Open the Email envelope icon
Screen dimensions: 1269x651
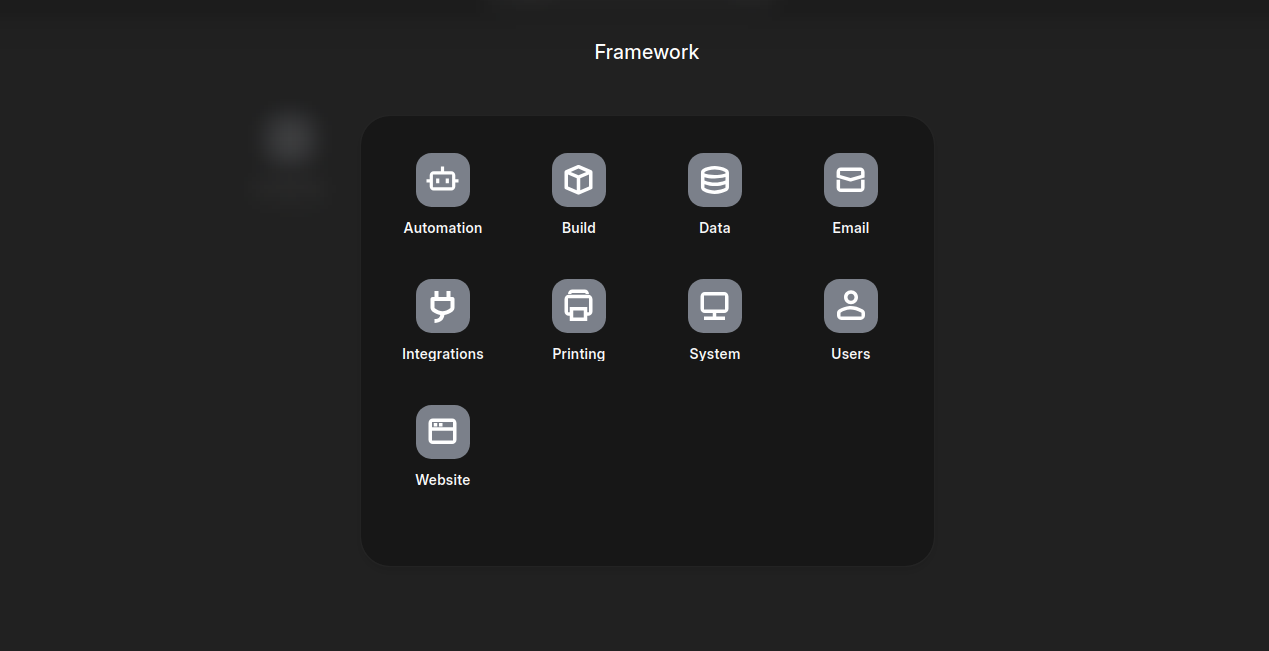[851, 180]
